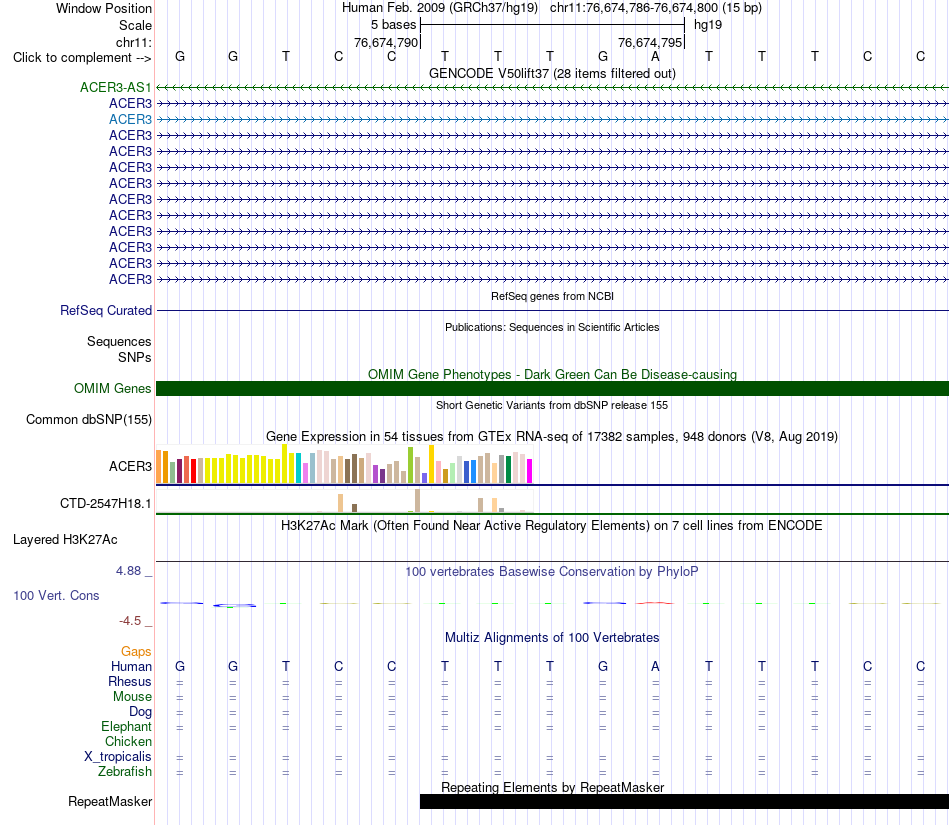The image size is (950, 825).
Task: Click the dark green OMIM gene bar
Action: point(552,388)
